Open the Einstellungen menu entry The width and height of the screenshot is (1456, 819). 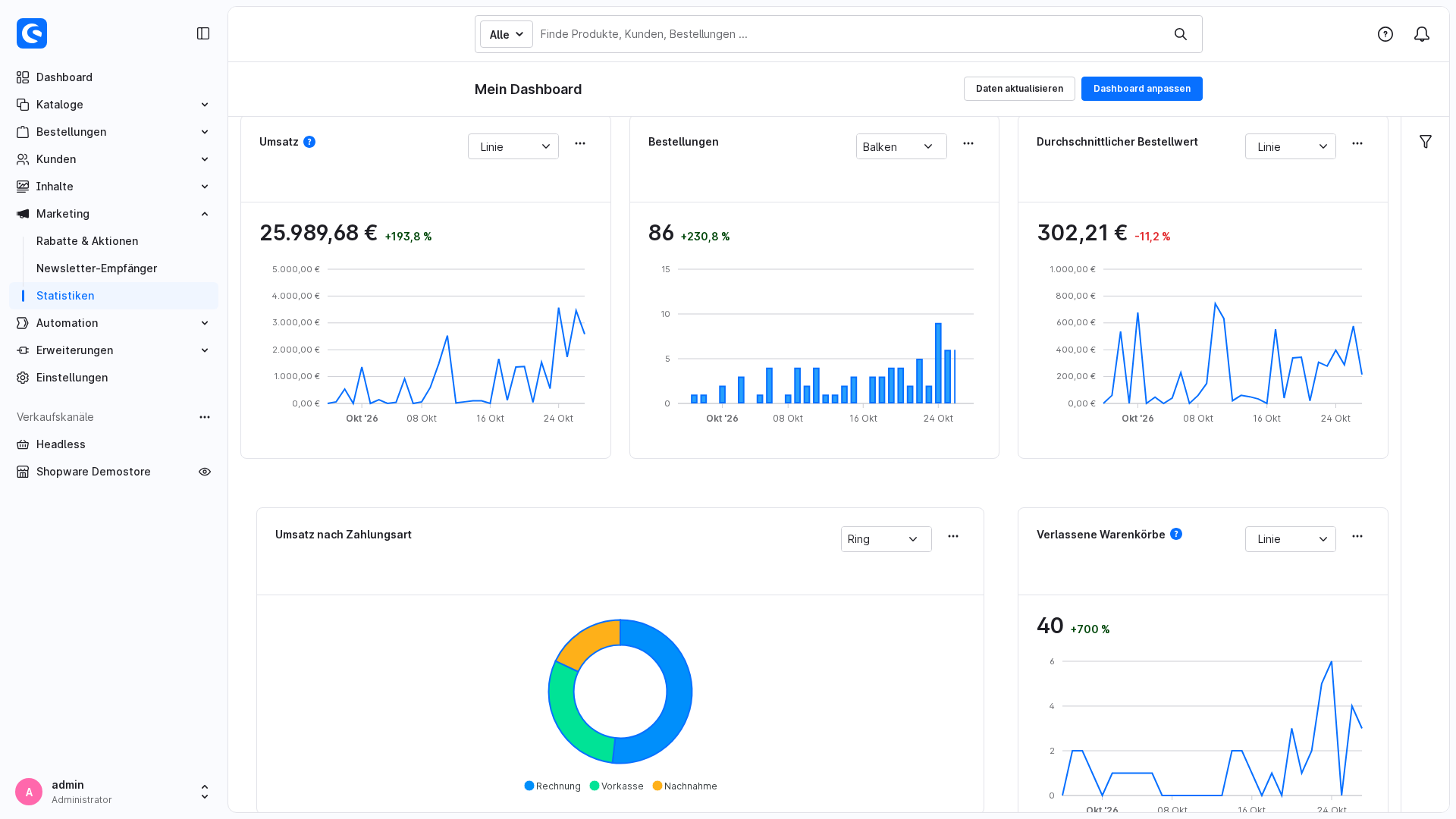tap(114, 378)
